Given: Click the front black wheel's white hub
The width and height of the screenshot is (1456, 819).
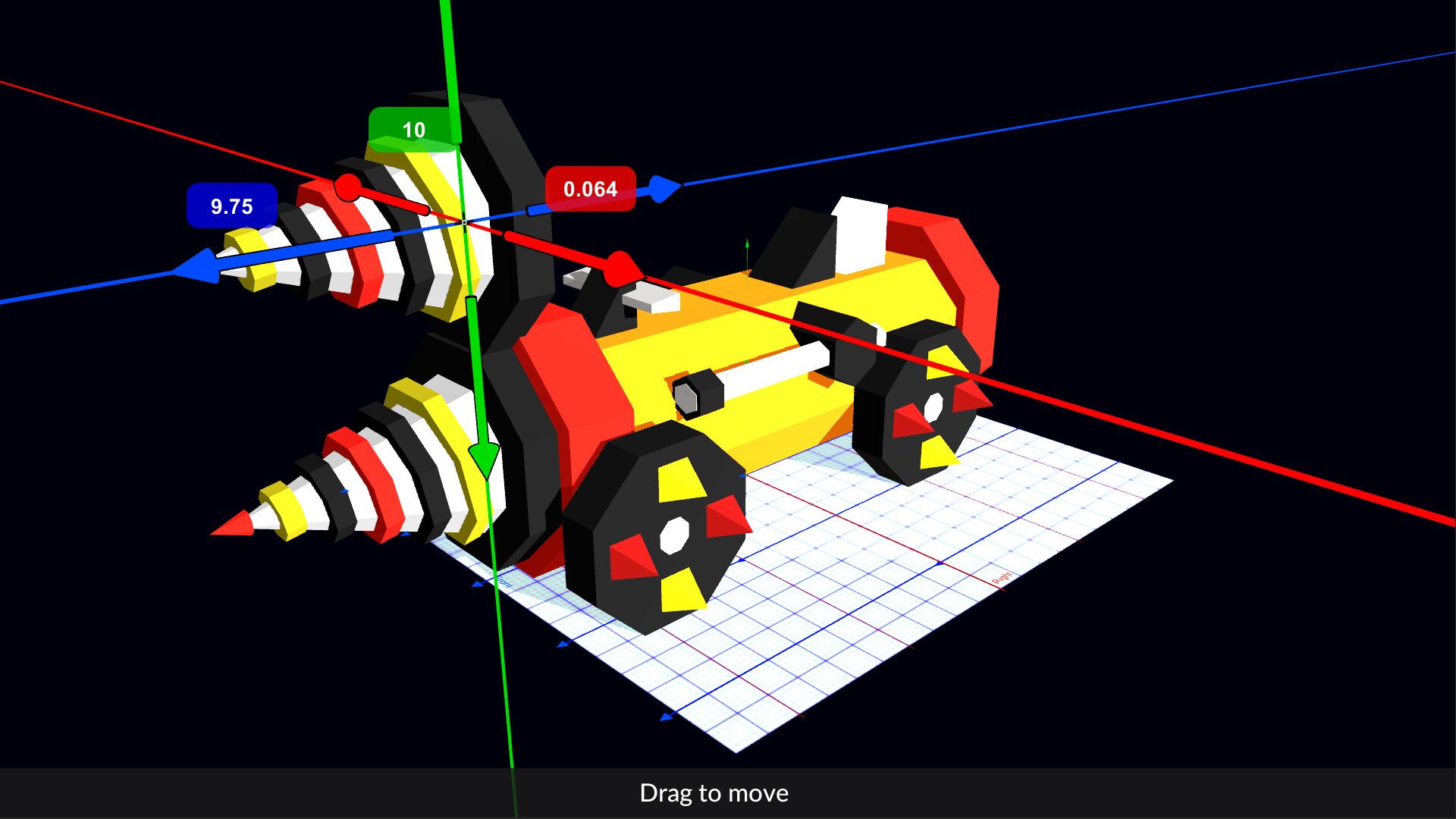Looking at the screenshot, I should coord(673,535).
